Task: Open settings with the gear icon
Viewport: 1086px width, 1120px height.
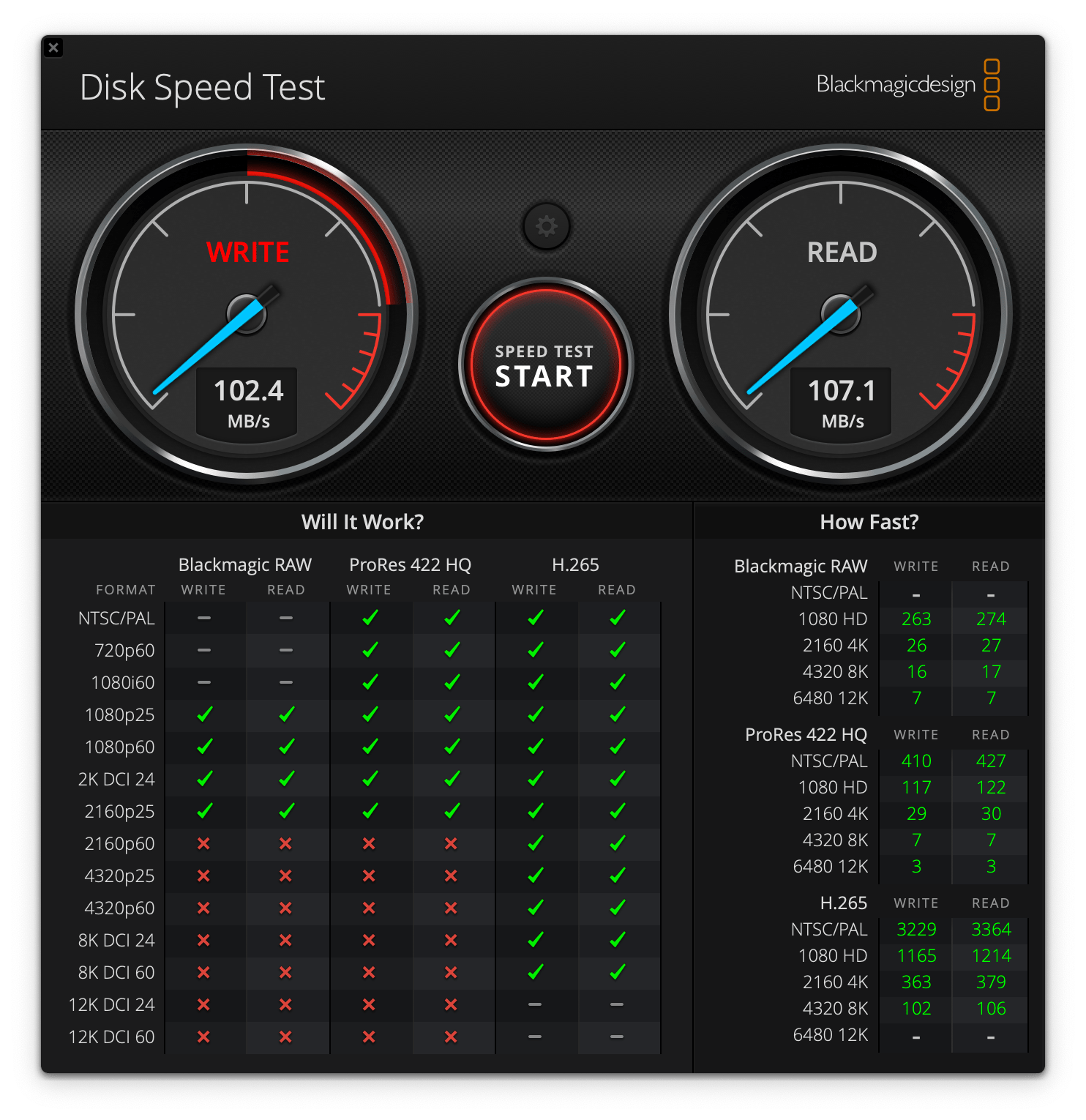Action: pos(546,226)
